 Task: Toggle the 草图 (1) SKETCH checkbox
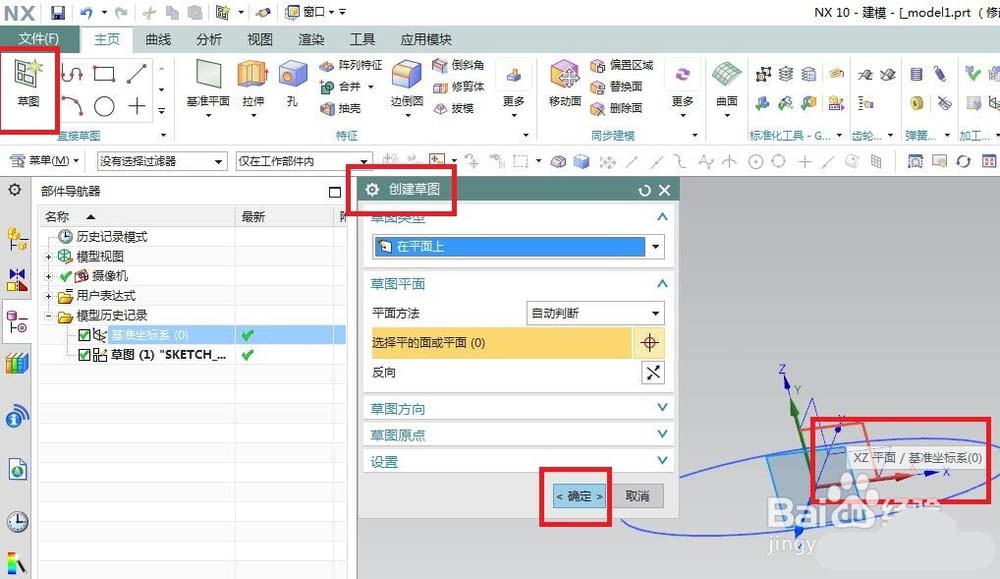click(84, 355)
